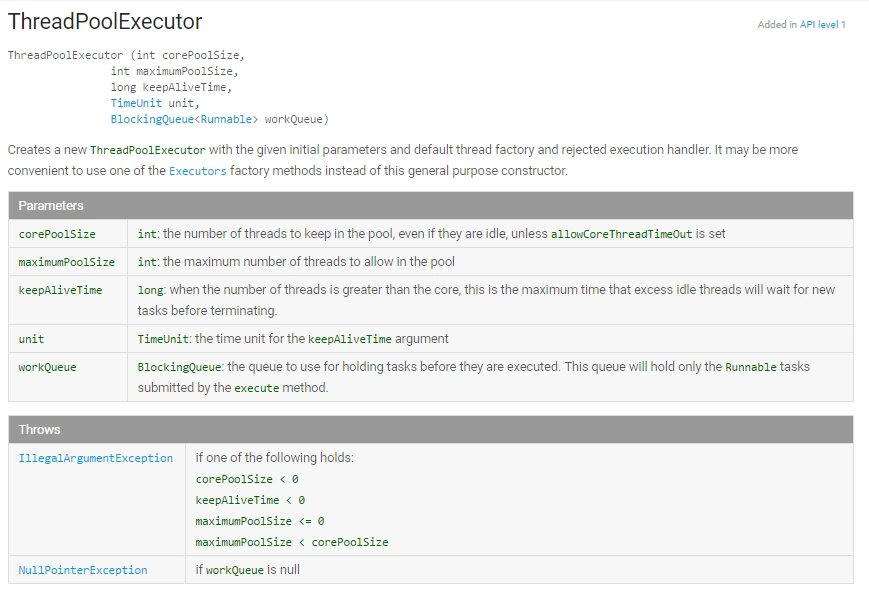Click ThreadPoolExecutor code text in description paragraph
The width and height of the screenshot is (869, 600).
pyautogui.click(x=147, y=150)
